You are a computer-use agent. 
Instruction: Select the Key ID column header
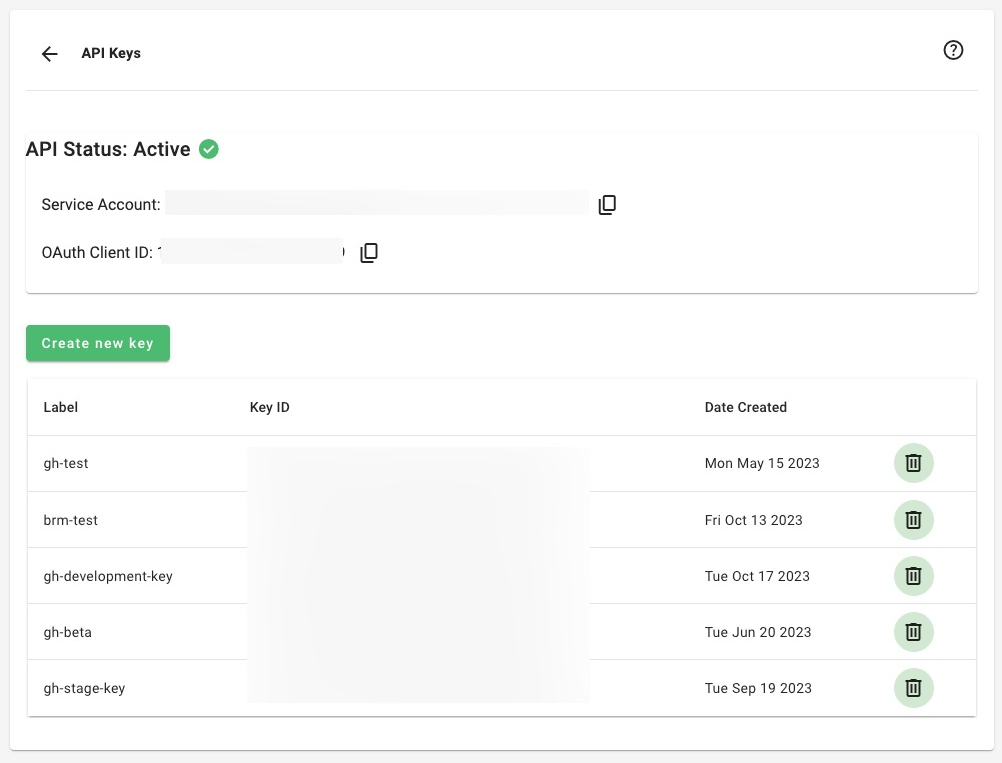click(x=270, y=407)
